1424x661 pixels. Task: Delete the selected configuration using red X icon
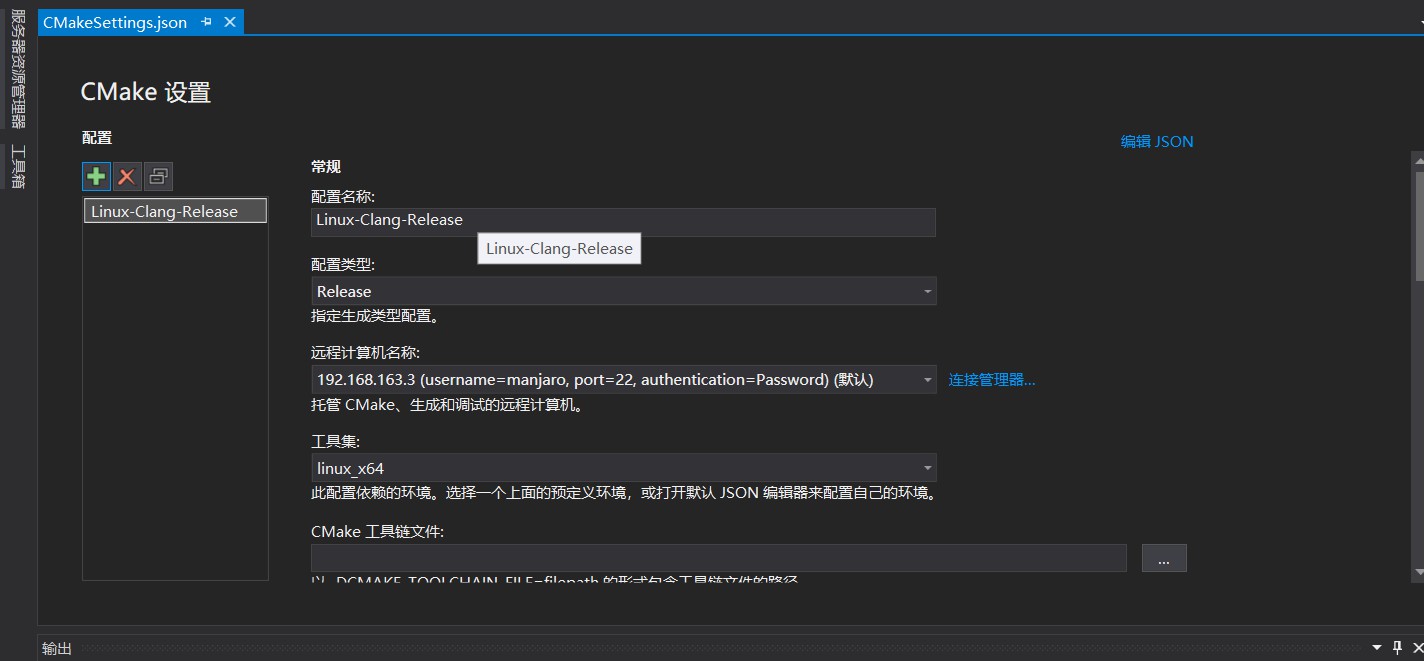click(x=125, y=176)
